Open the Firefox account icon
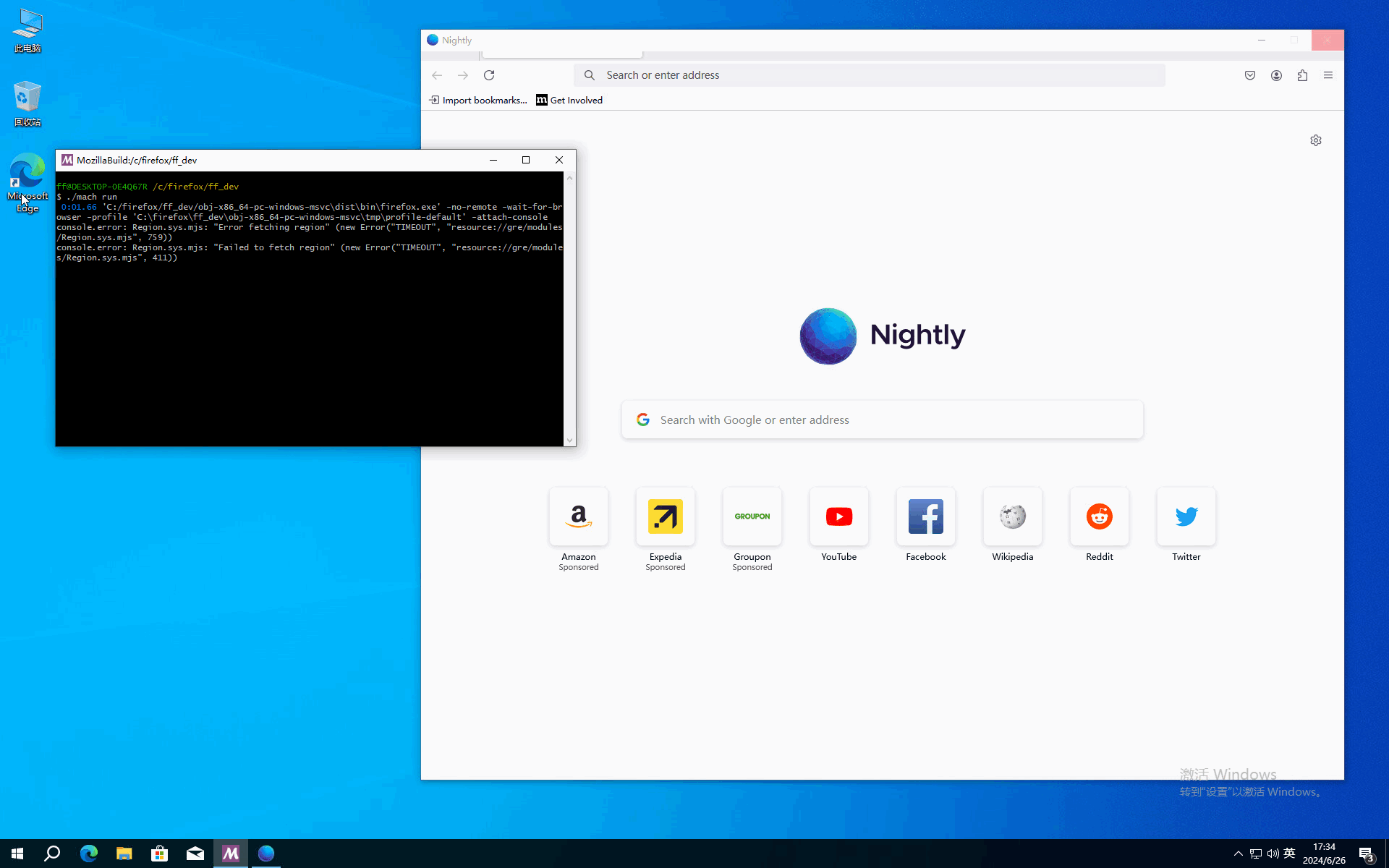Viewport: 1389px width, 868px height. pos(1276,75)
